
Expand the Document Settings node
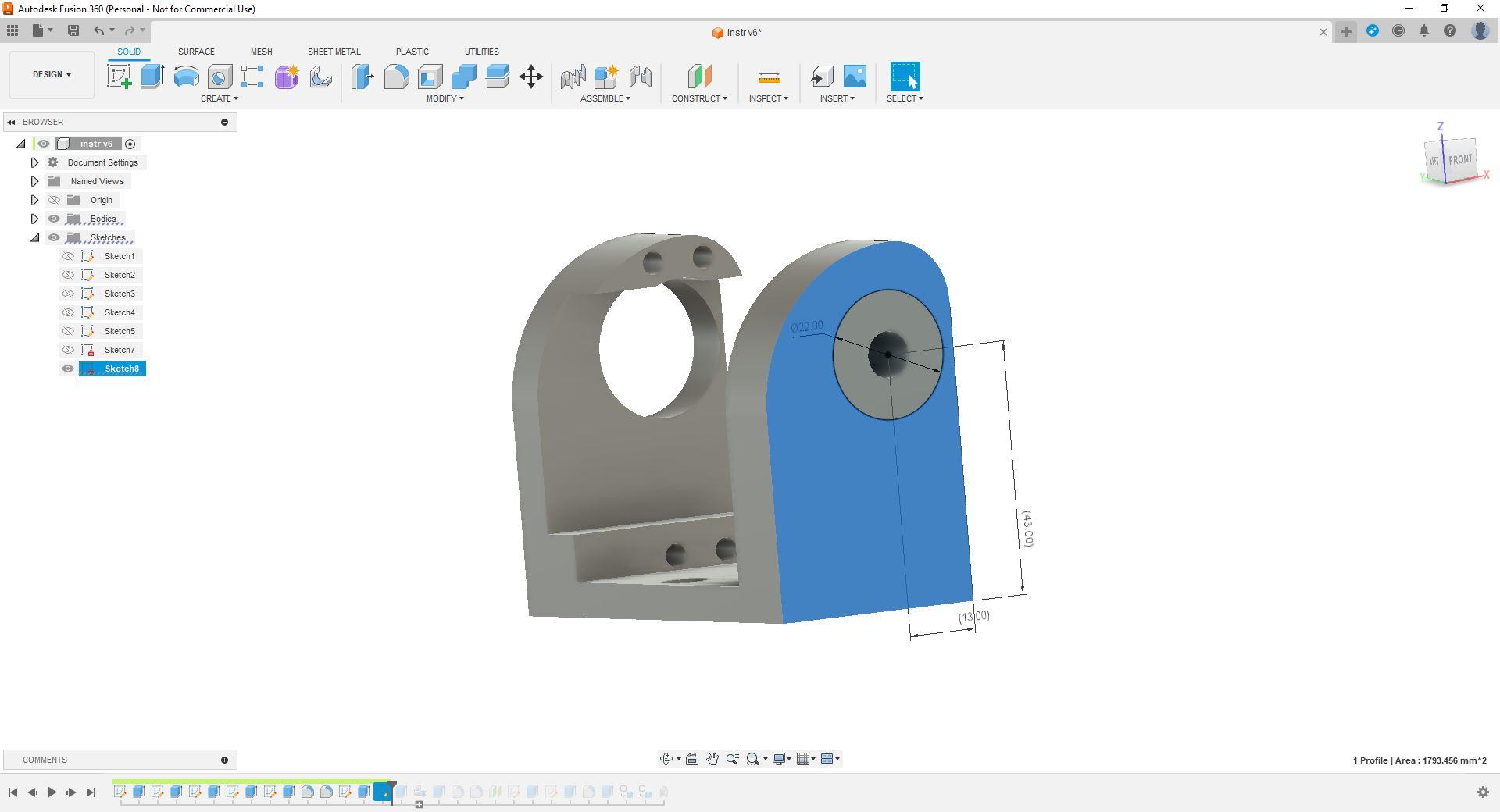coord(34,162)
